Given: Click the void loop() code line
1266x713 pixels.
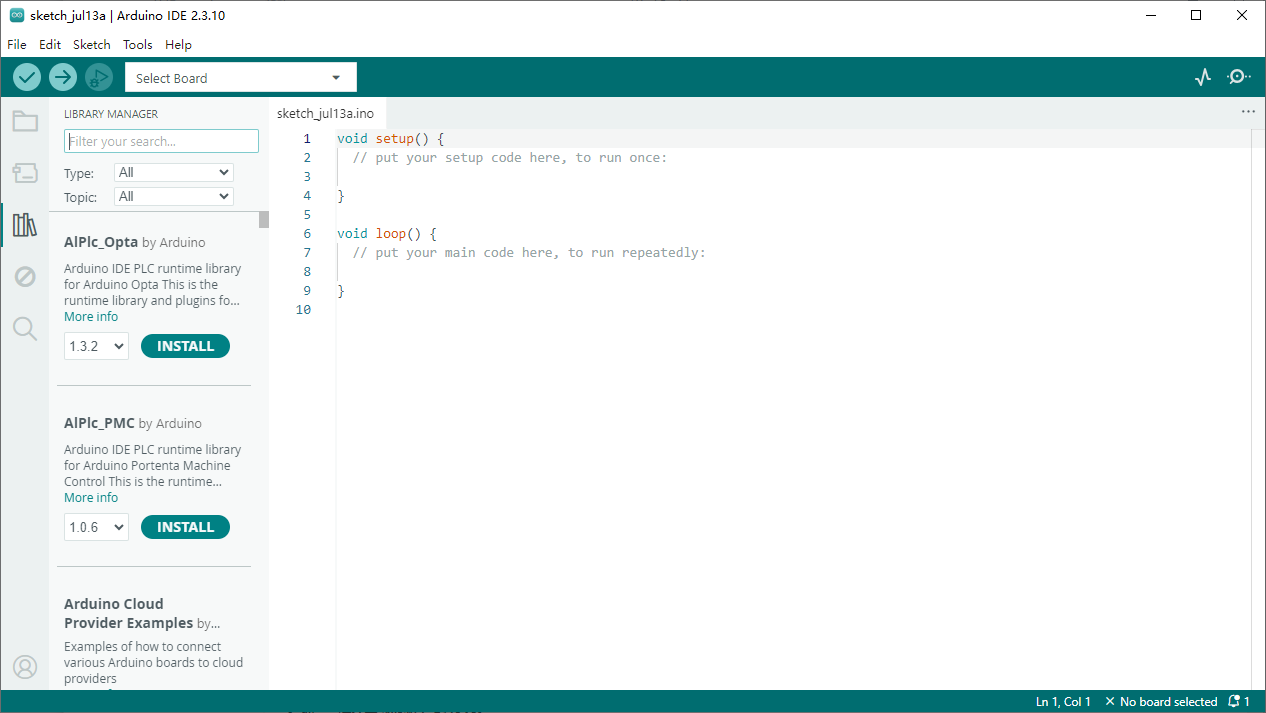Looking at the screenshot, I should coord(387,234).
